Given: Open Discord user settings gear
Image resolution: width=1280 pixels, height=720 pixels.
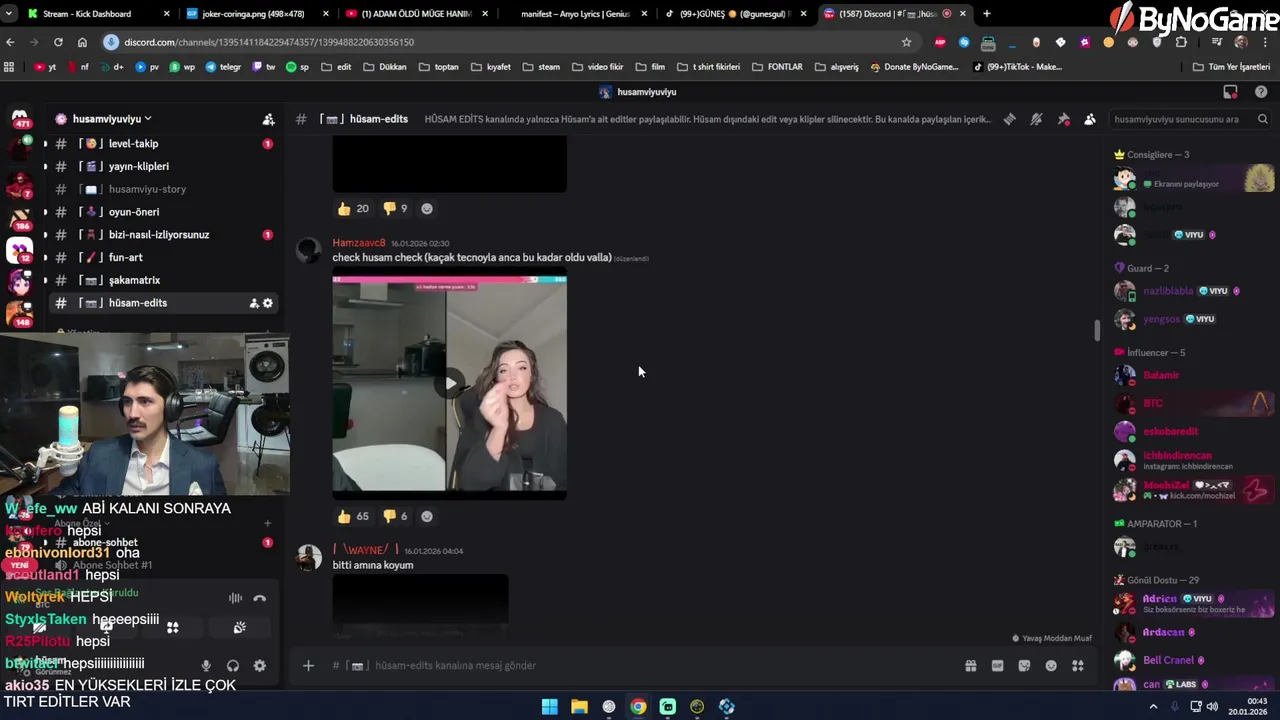Looking at the screenshot, I should [260, 666].
